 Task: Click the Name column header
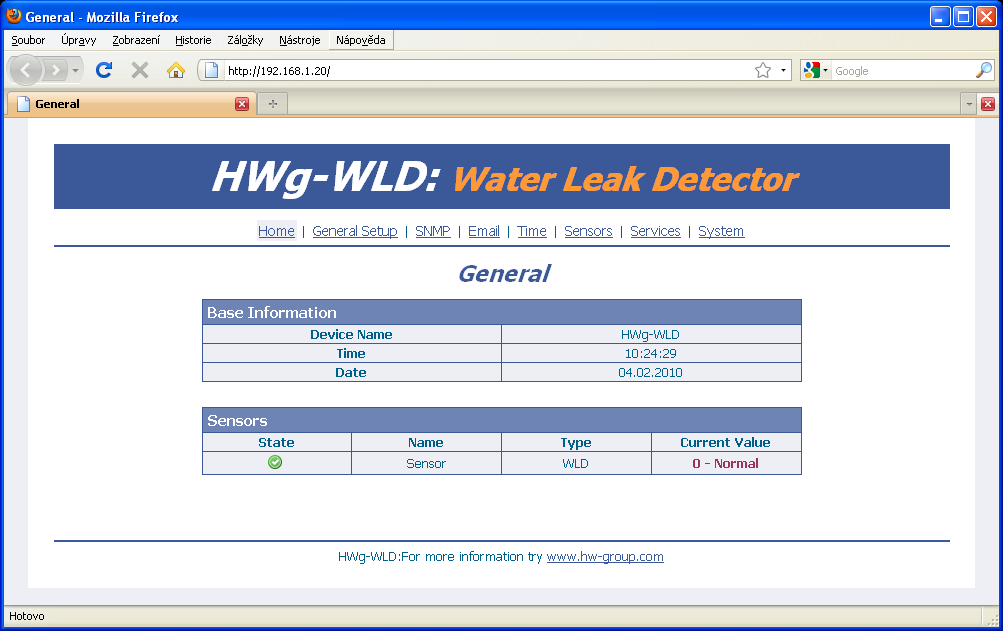(x=426, y=443)
